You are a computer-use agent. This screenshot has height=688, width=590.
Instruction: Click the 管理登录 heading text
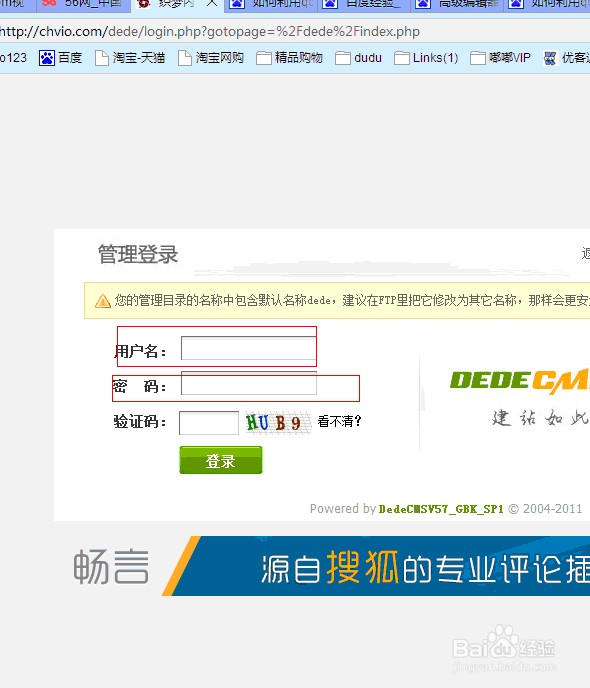point(138,254)
